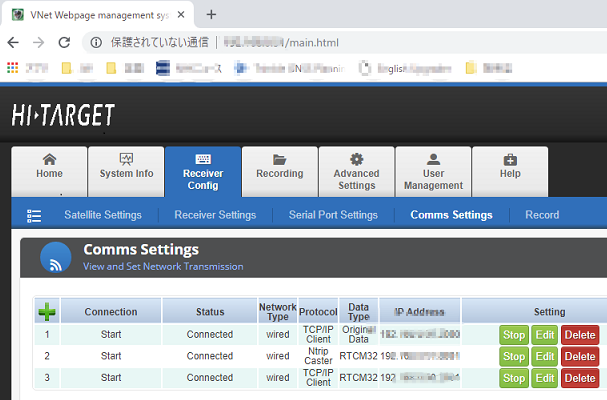
Task: Click the hamburger list menu icon
Action: click(34, 215)
